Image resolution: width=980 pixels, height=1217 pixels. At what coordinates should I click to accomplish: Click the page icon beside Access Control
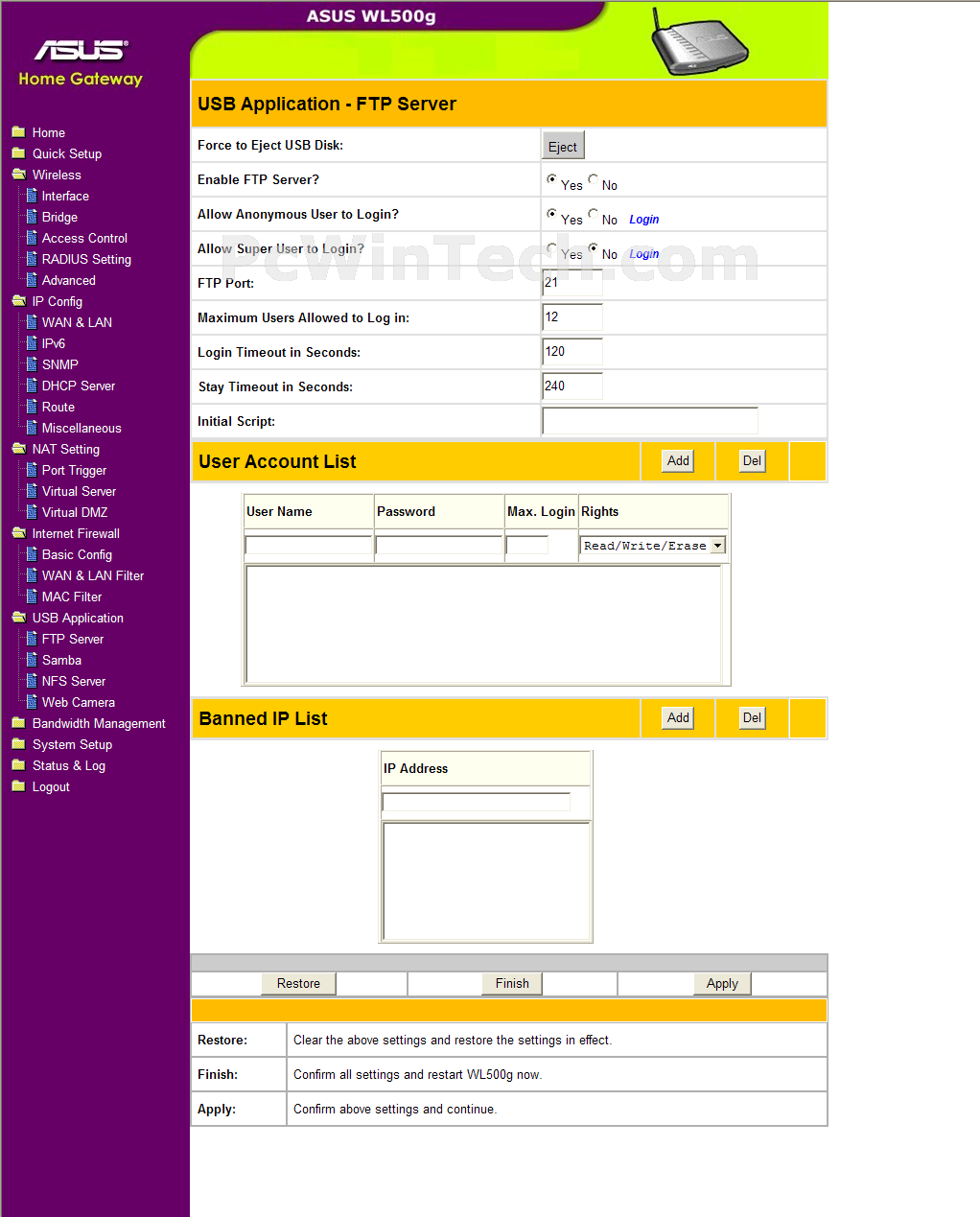tap(32, 238)
